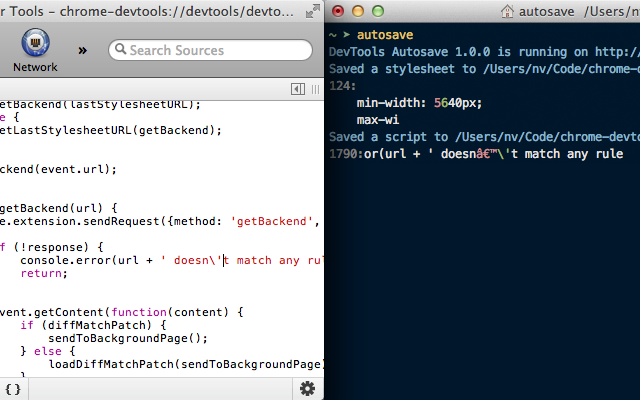Click the magnifier icon in Search Sources
The image size is (640, 400).
pyautogui.click(x=120, y=49)
